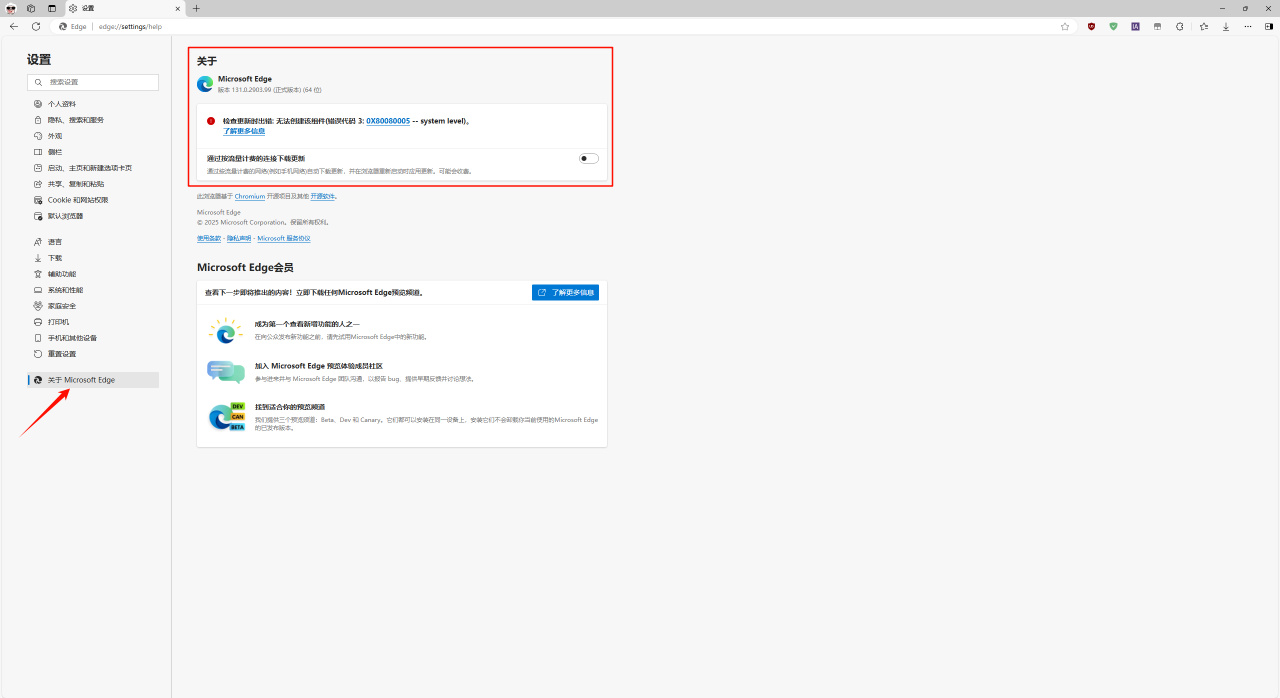1280x698 pixels.
Task: Open 语言 settings page
Action: coord(93,242)
